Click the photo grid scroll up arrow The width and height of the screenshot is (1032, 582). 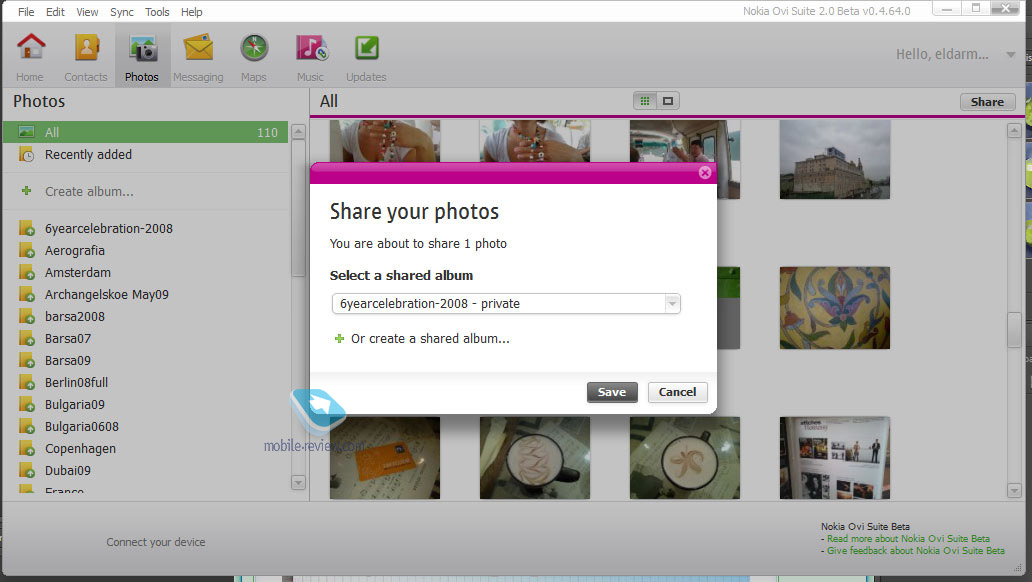pyautogui.click(x=1014, y=131)
